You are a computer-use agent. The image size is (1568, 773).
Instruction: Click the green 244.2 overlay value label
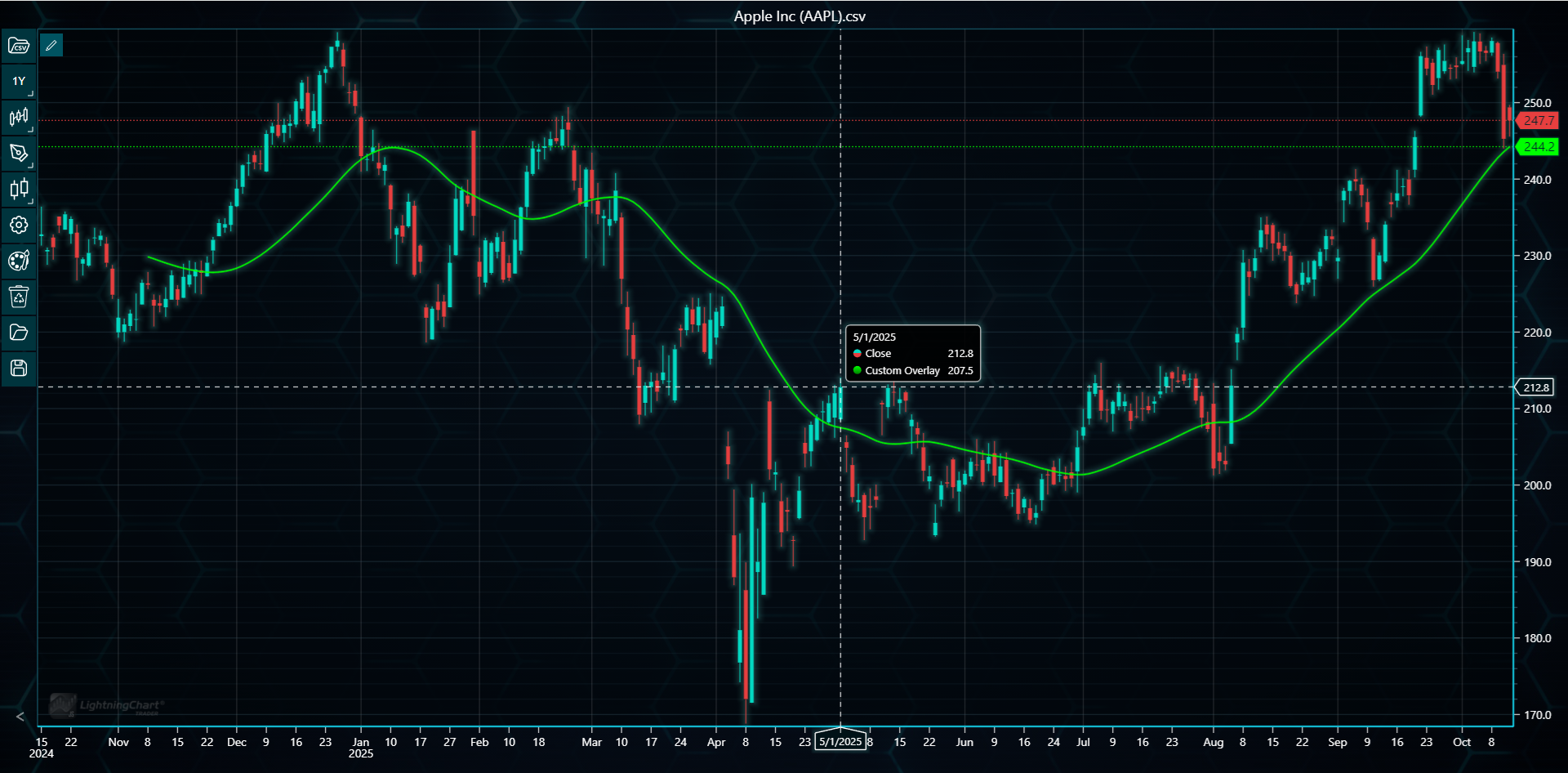click(x=1538, y=147)
